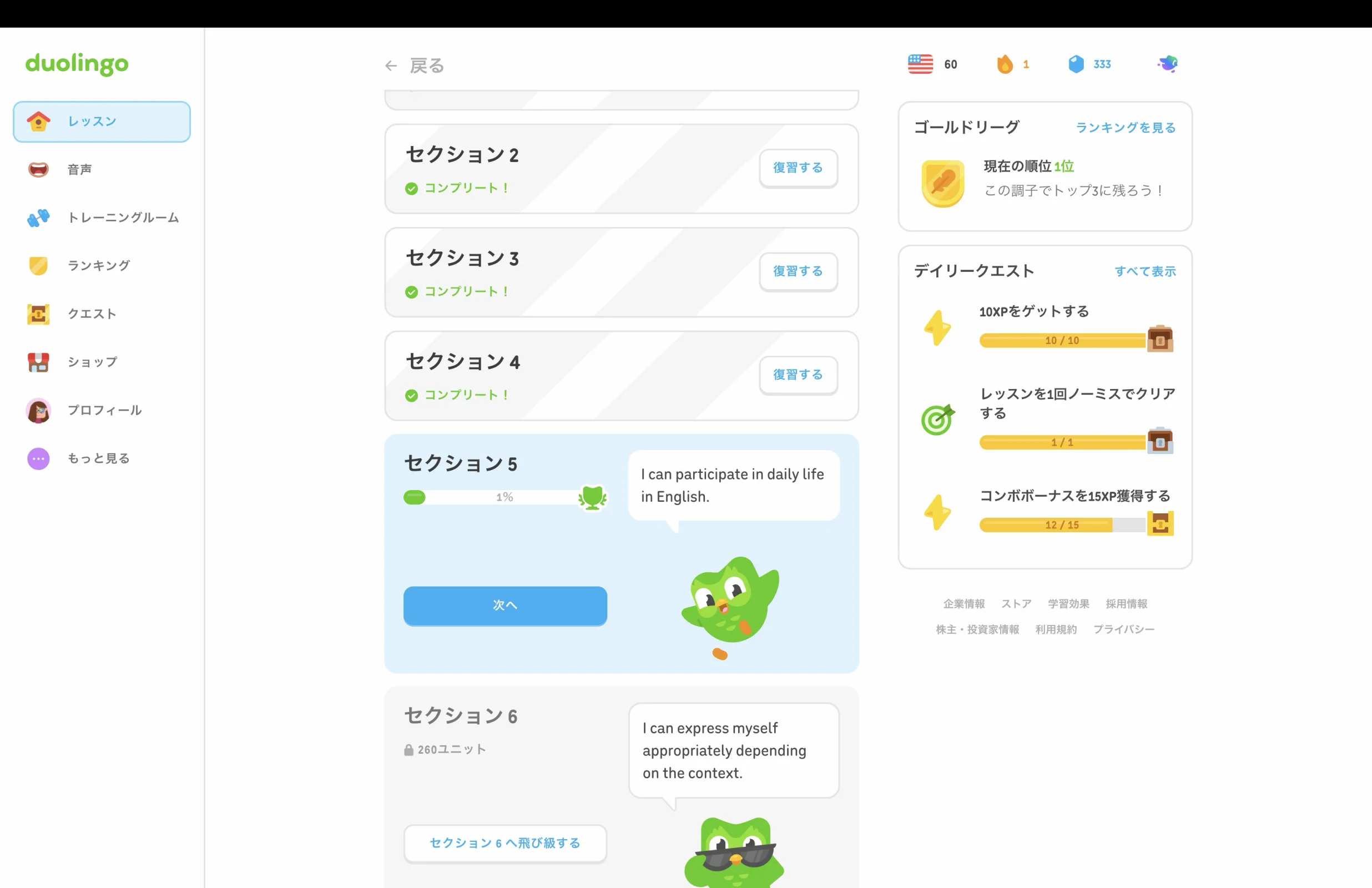Viewport: 1372px width, 888px height.
Task: Click 復習する for セクション 3
Action: [x=798, y=271]
